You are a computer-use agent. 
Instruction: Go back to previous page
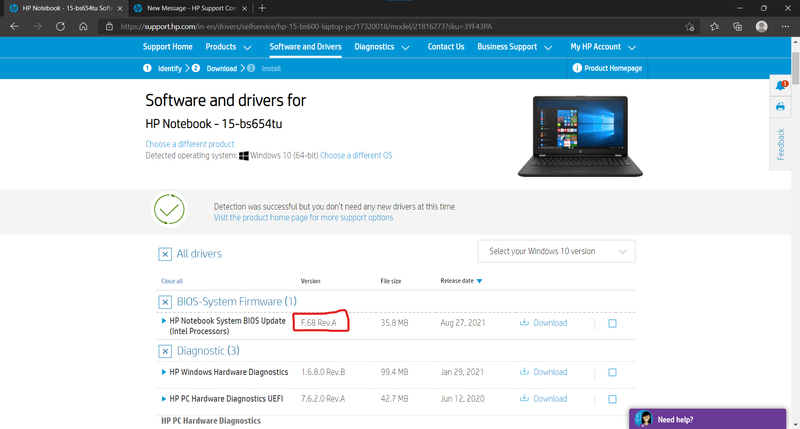[14, 27]
